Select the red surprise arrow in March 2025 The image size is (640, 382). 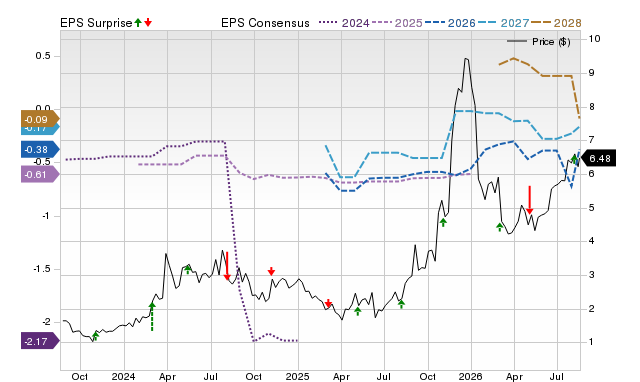(x=328, y=303)
